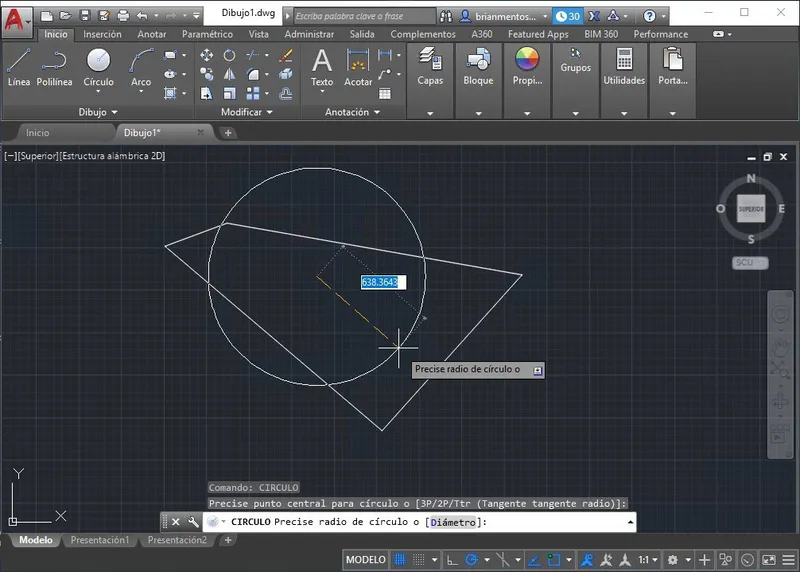Open the user account brianmentos menu
800x572 pixels.
pyautogui.click(x=504, y=16)
